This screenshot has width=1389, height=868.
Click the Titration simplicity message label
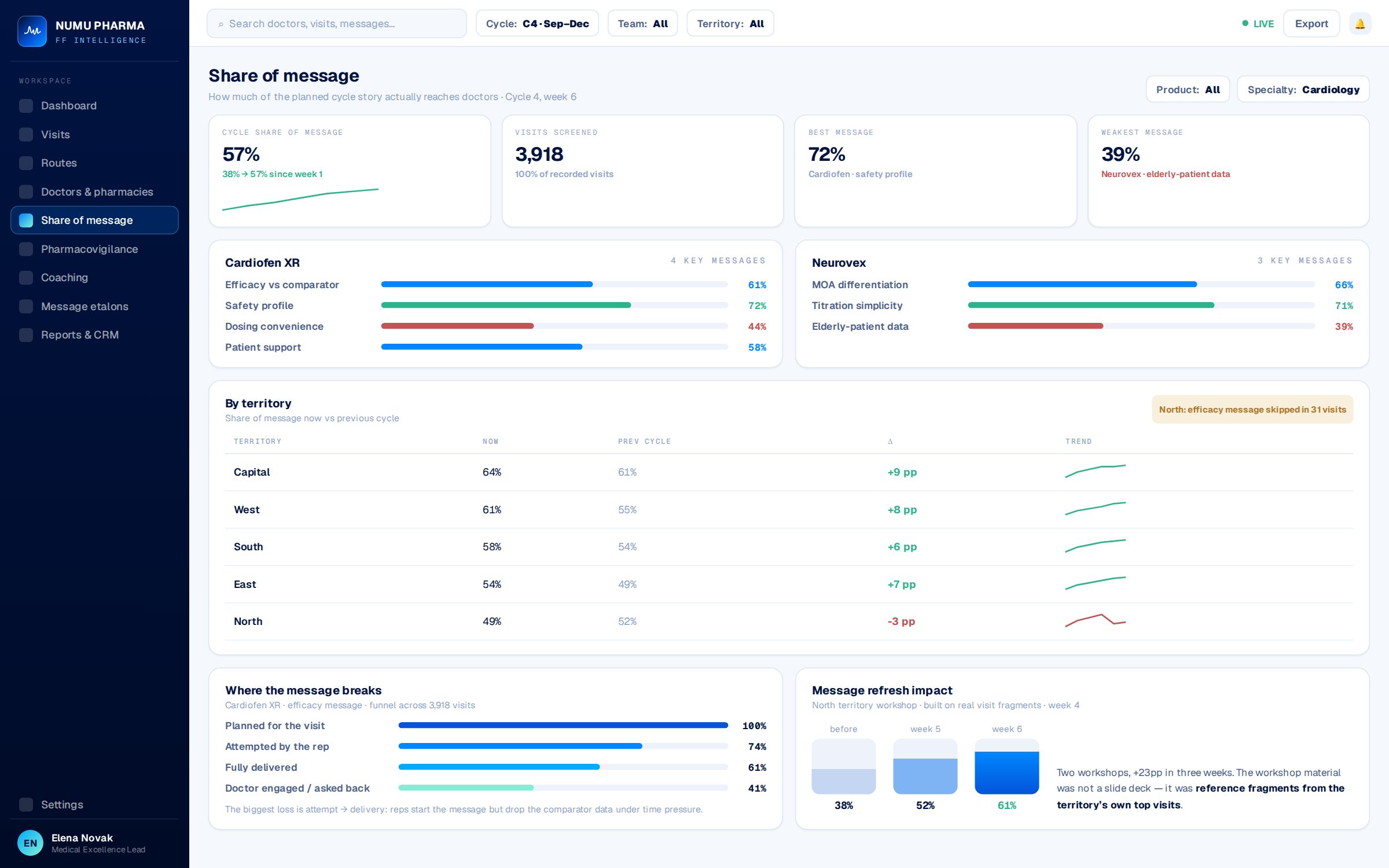click(x=857, y=306)
